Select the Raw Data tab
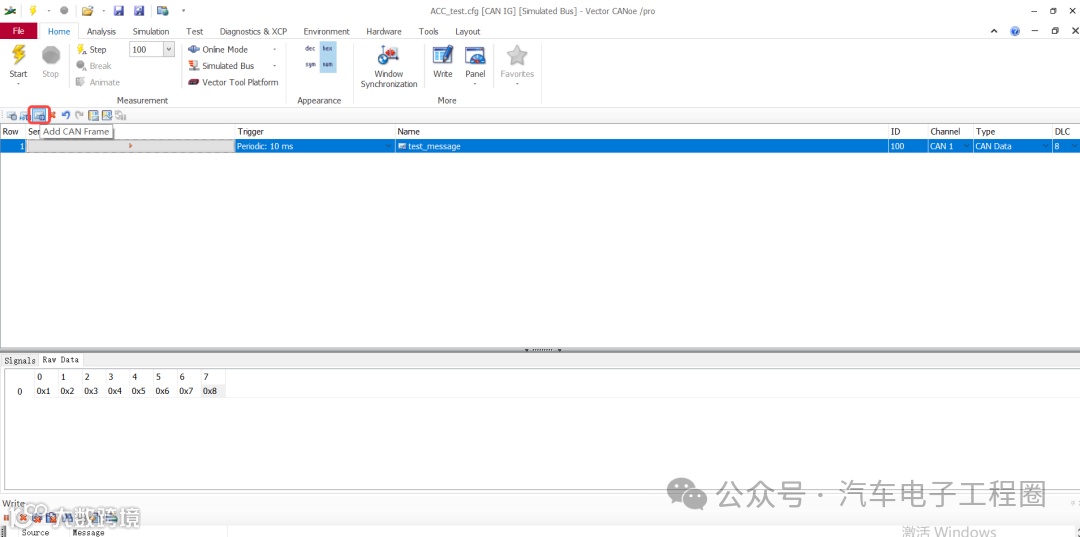 [61, 359]
